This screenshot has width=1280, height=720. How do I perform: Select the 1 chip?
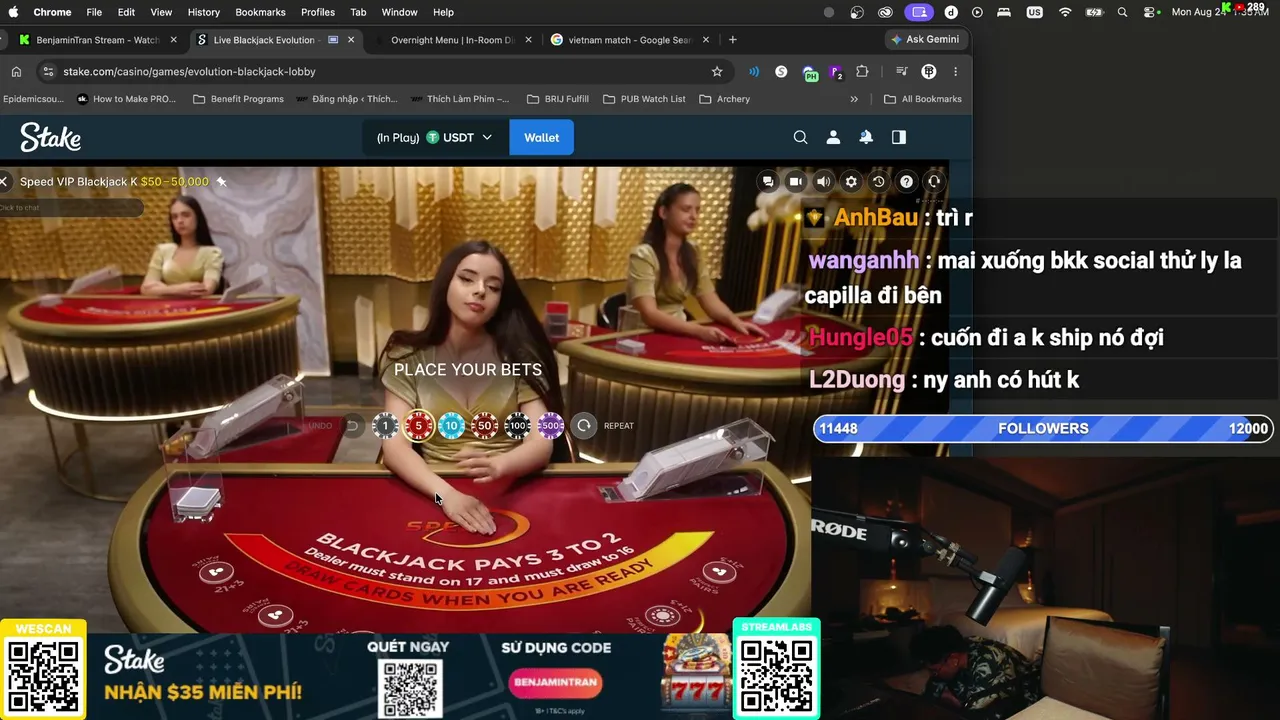[386, 426]
